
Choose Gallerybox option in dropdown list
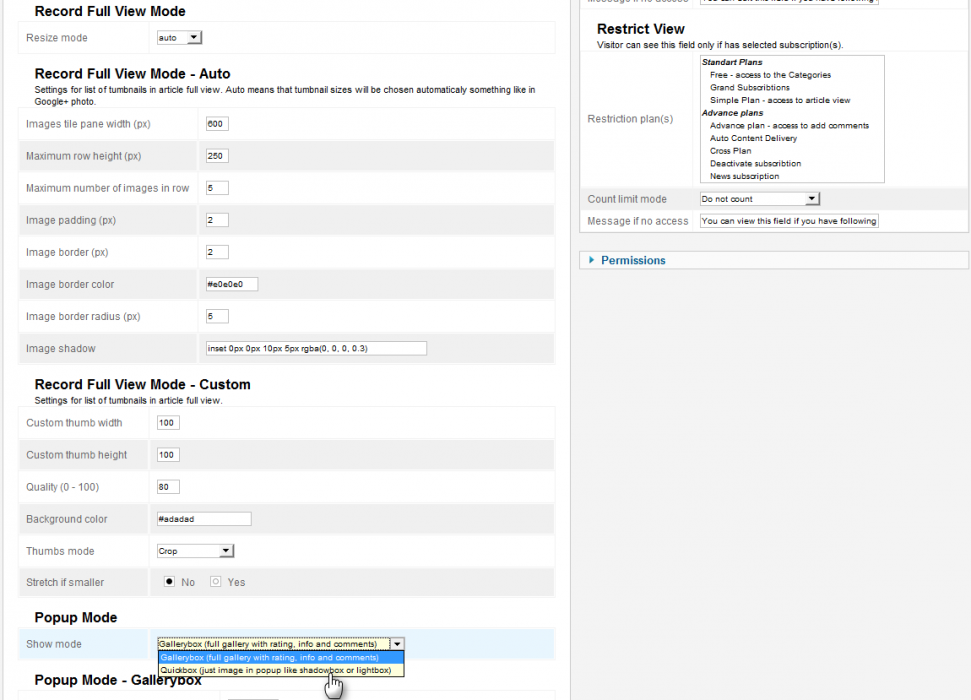point(280,658)
